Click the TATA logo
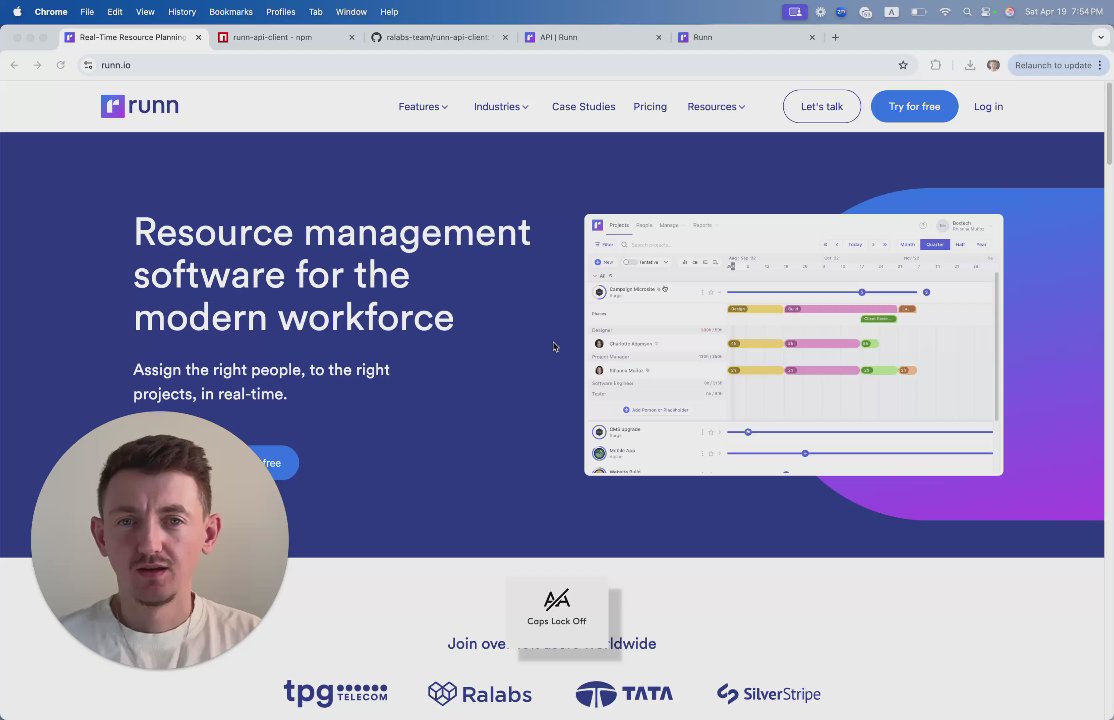The image size is (1114, 720). (x=624, y=694)
